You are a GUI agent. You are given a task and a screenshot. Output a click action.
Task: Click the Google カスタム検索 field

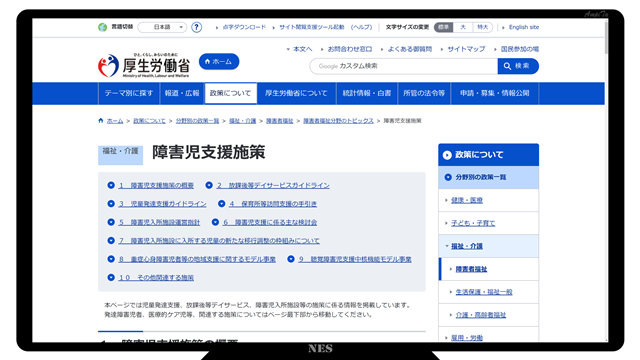(403, 66)
